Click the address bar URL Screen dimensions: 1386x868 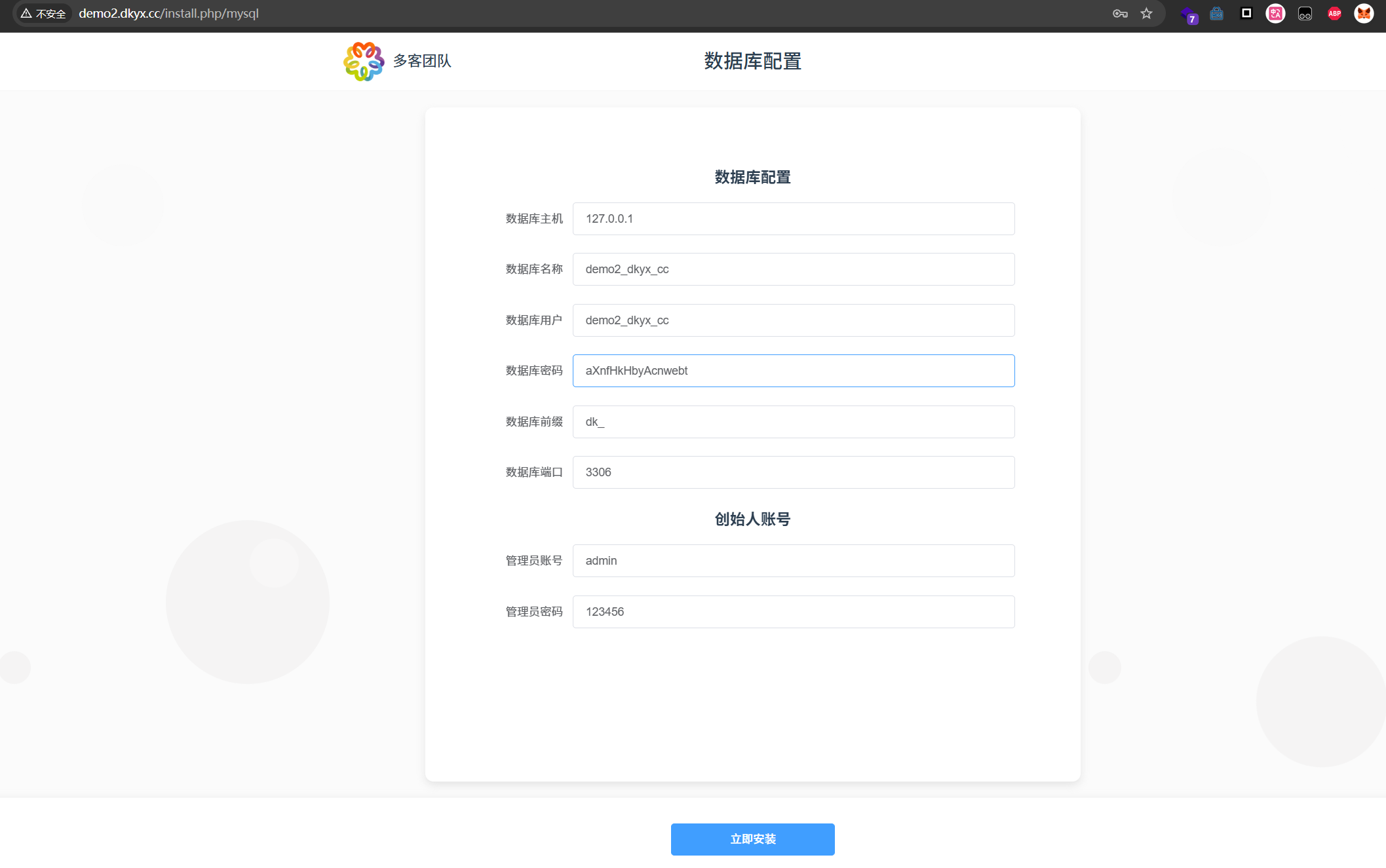click(168, 12)
